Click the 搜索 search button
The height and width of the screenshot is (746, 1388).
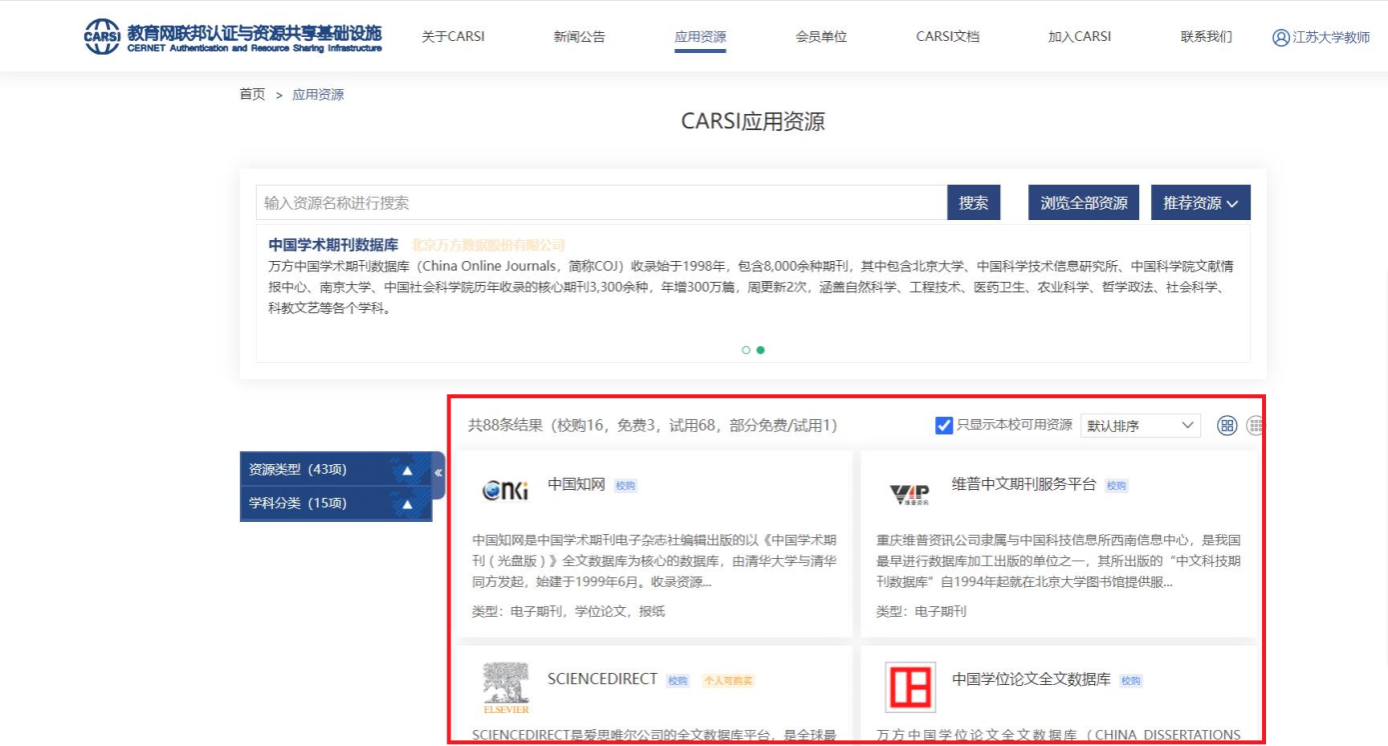tap(974, 202)
